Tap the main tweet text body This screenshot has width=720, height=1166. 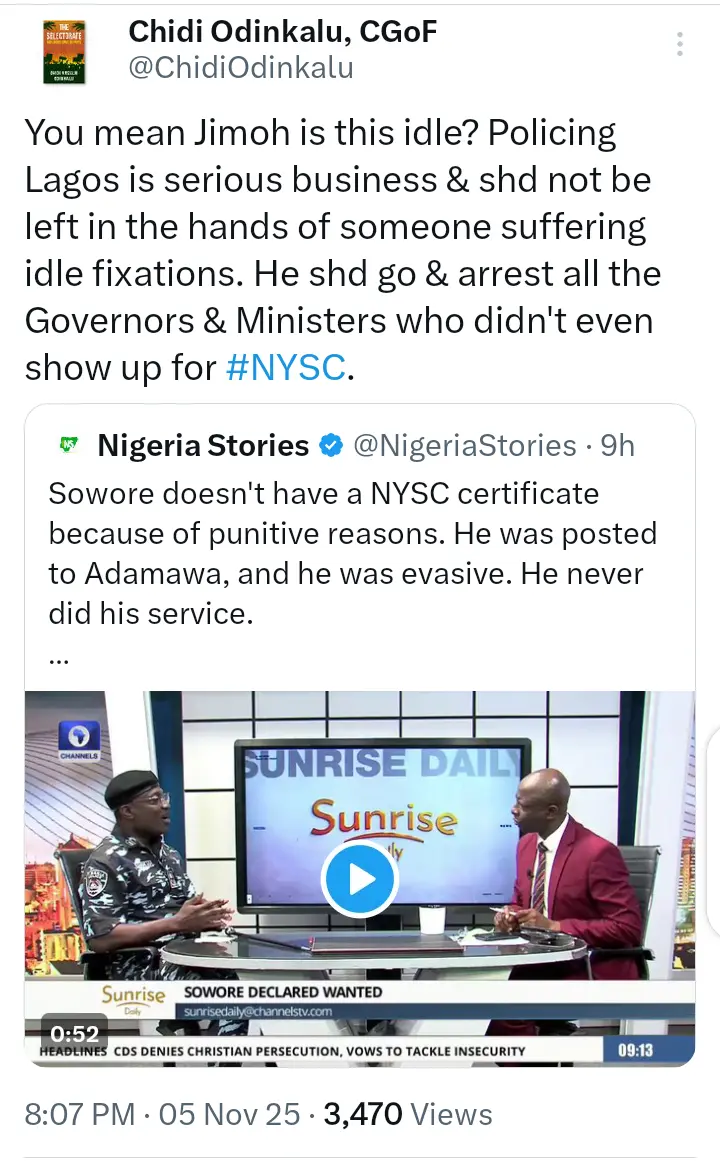pos(342,251)
